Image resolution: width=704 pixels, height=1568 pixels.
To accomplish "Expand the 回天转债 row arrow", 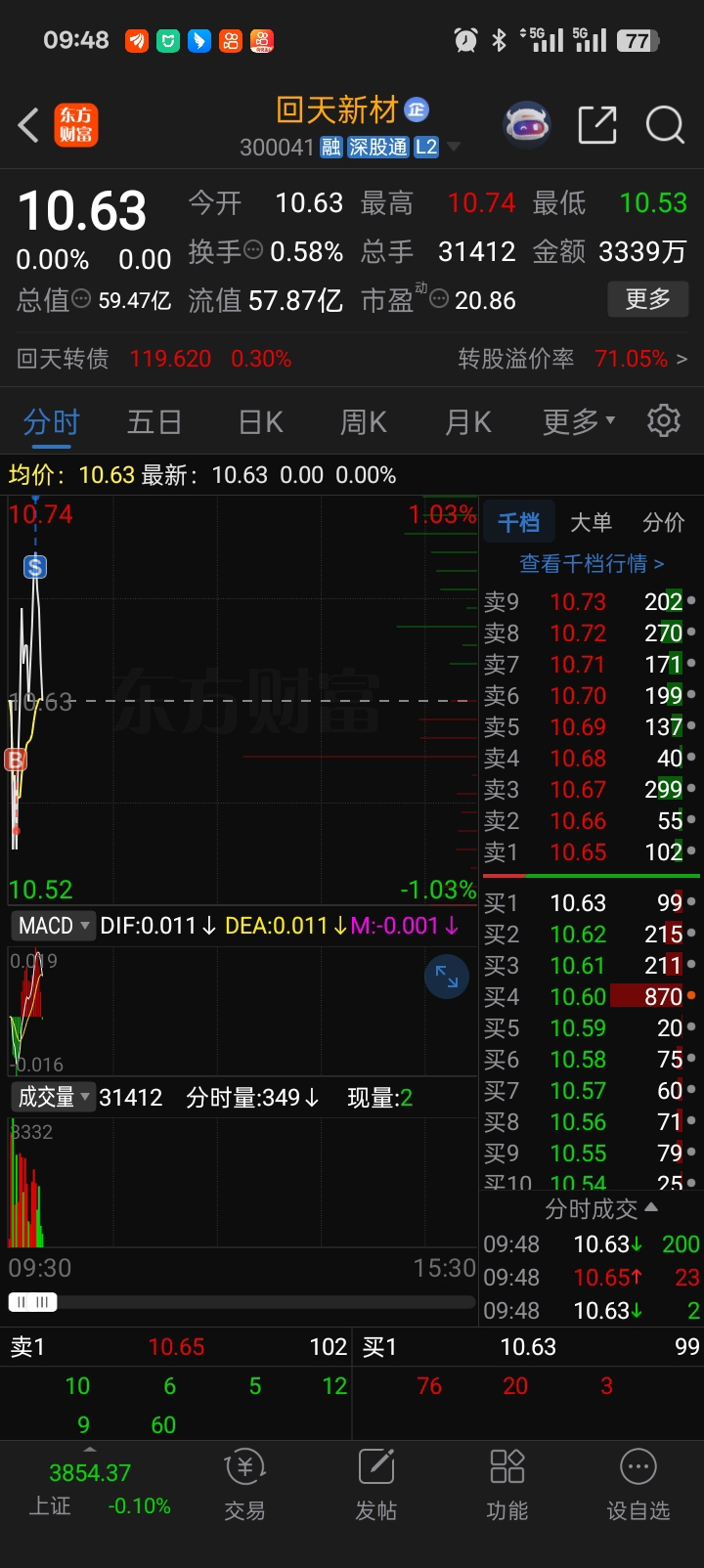I will click(x=682, y=359).
